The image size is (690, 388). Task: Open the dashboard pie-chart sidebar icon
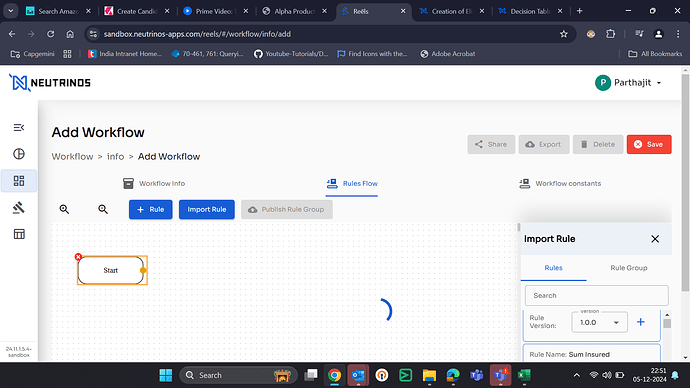[19, 154]
